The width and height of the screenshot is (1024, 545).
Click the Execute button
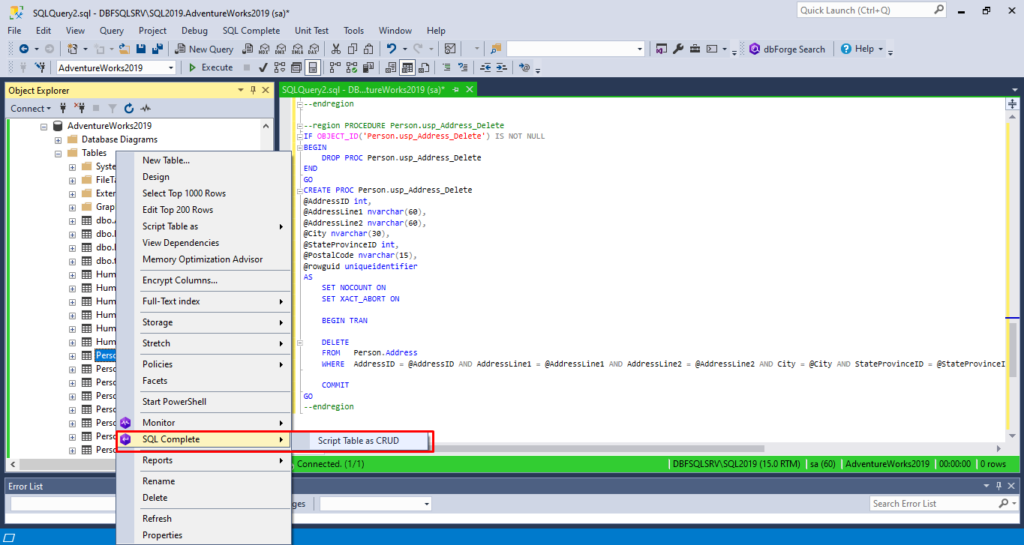pyautogui.click(x=210, y=67)
